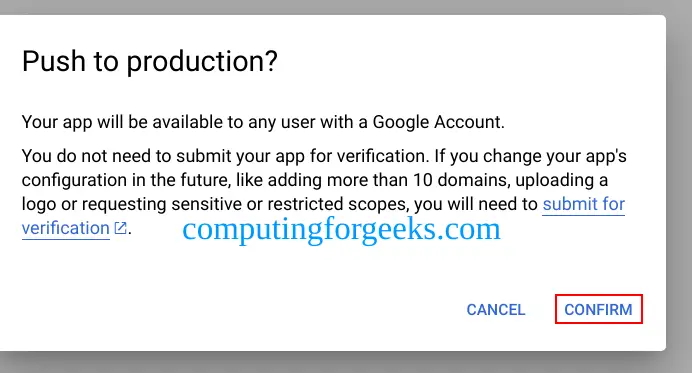Click the 'Push to production?' dialog title

[x=150, y=61]
